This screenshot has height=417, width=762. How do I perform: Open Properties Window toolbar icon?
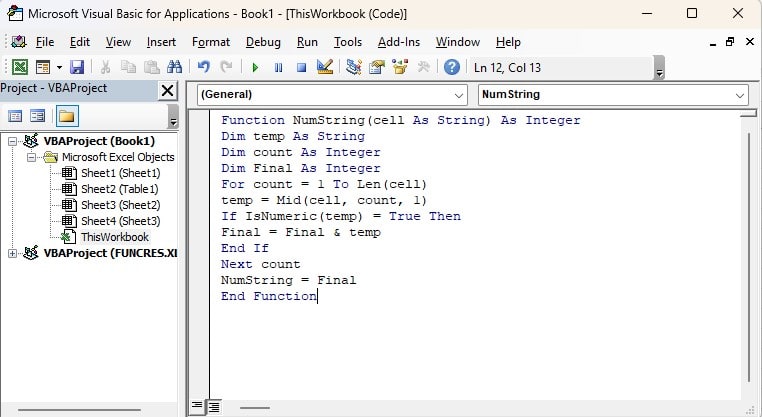[377, 67]
